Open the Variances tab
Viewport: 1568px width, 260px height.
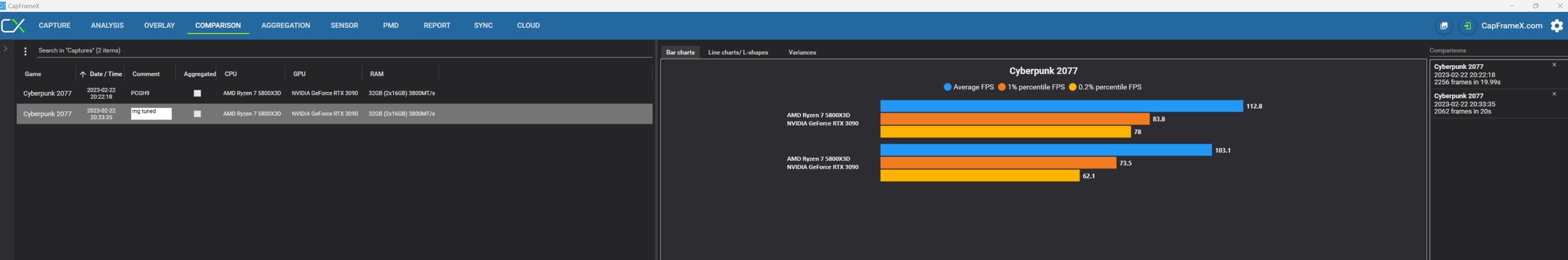coord(802,52)
